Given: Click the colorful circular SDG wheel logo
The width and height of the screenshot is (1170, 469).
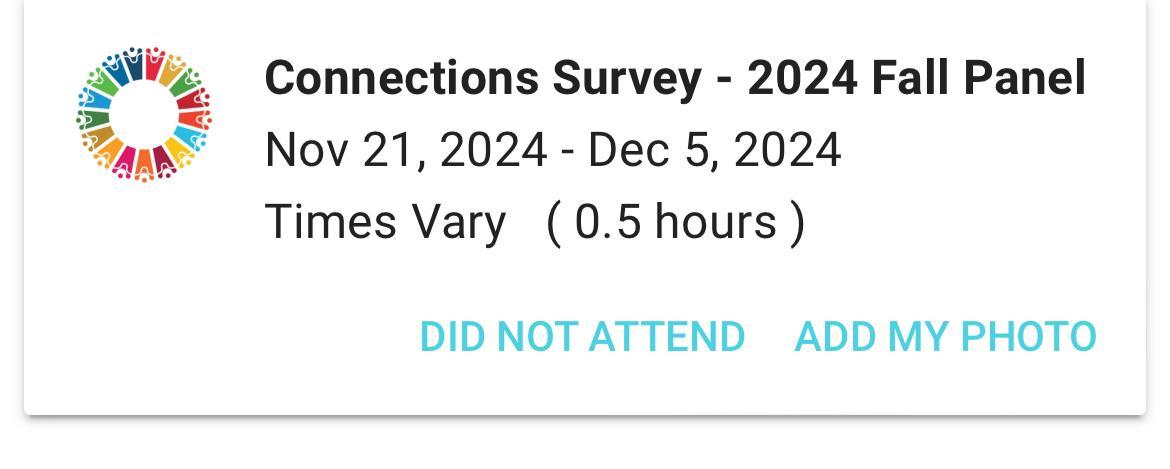Looking at the screenshot, I should click(x=144, y=113).
